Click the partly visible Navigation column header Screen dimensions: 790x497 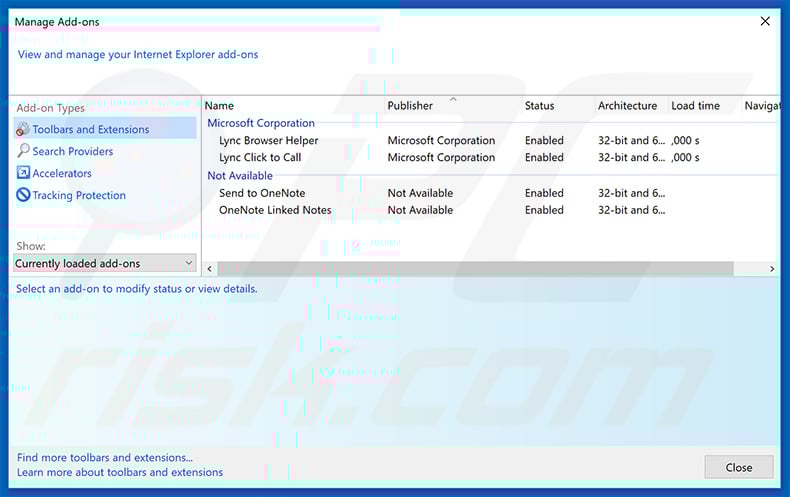click(761, 106)
